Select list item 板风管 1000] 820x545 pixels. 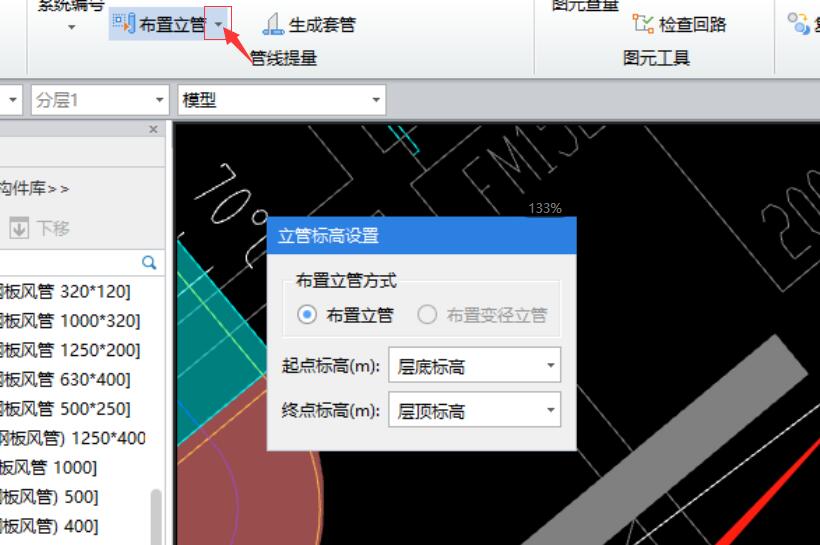[x=49, y=467]
